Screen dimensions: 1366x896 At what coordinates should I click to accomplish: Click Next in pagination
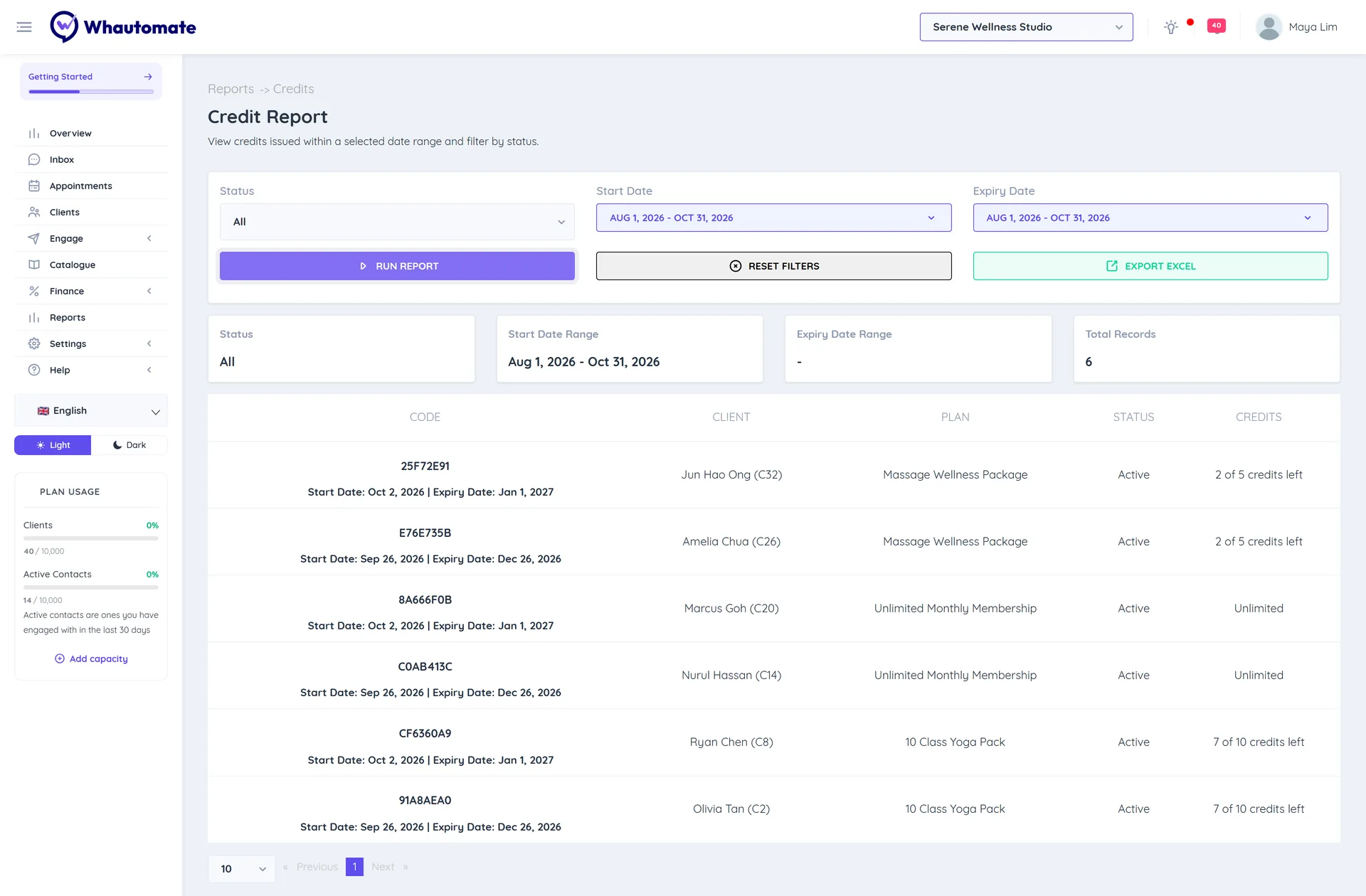tap(383, 867)
